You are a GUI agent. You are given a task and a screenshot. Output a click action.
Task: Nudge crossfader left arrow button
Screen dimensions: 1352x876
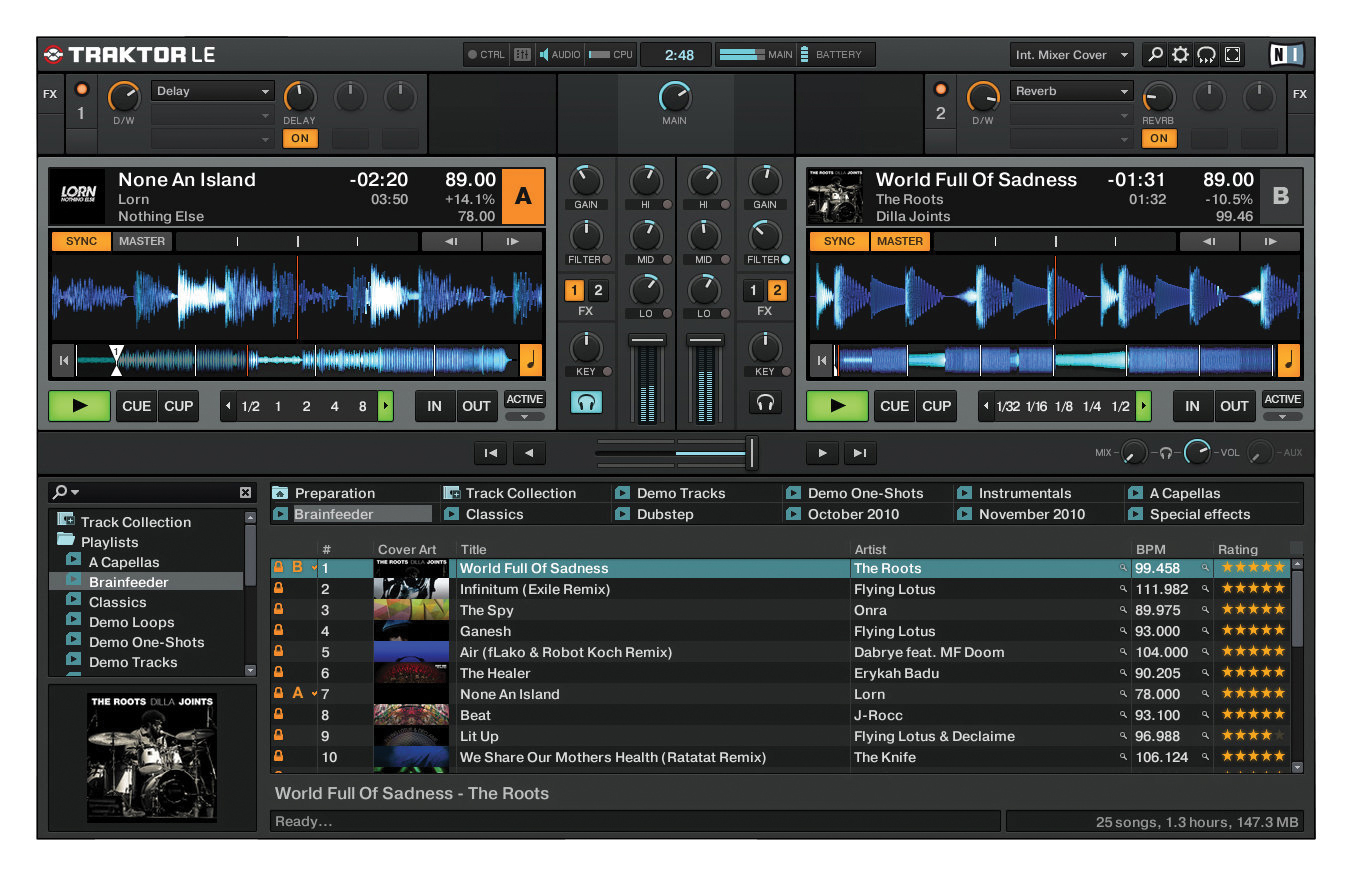529,453
